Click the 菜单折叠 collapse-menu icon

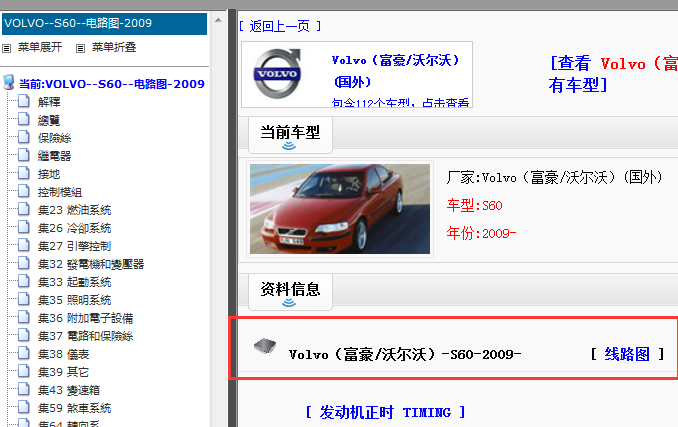[80, 48]
